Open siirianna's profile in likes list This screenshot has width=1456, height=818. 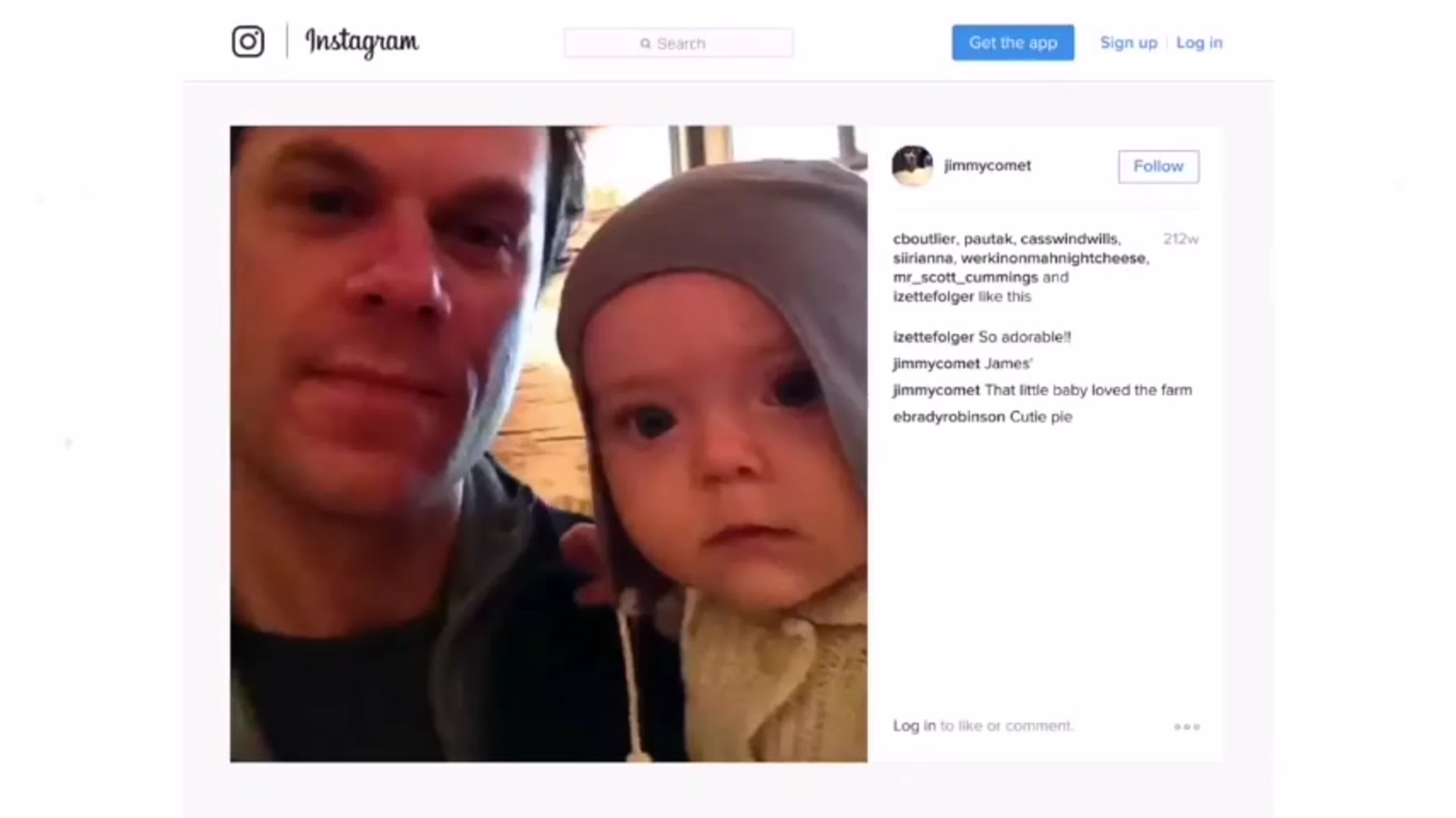(922, 258)
